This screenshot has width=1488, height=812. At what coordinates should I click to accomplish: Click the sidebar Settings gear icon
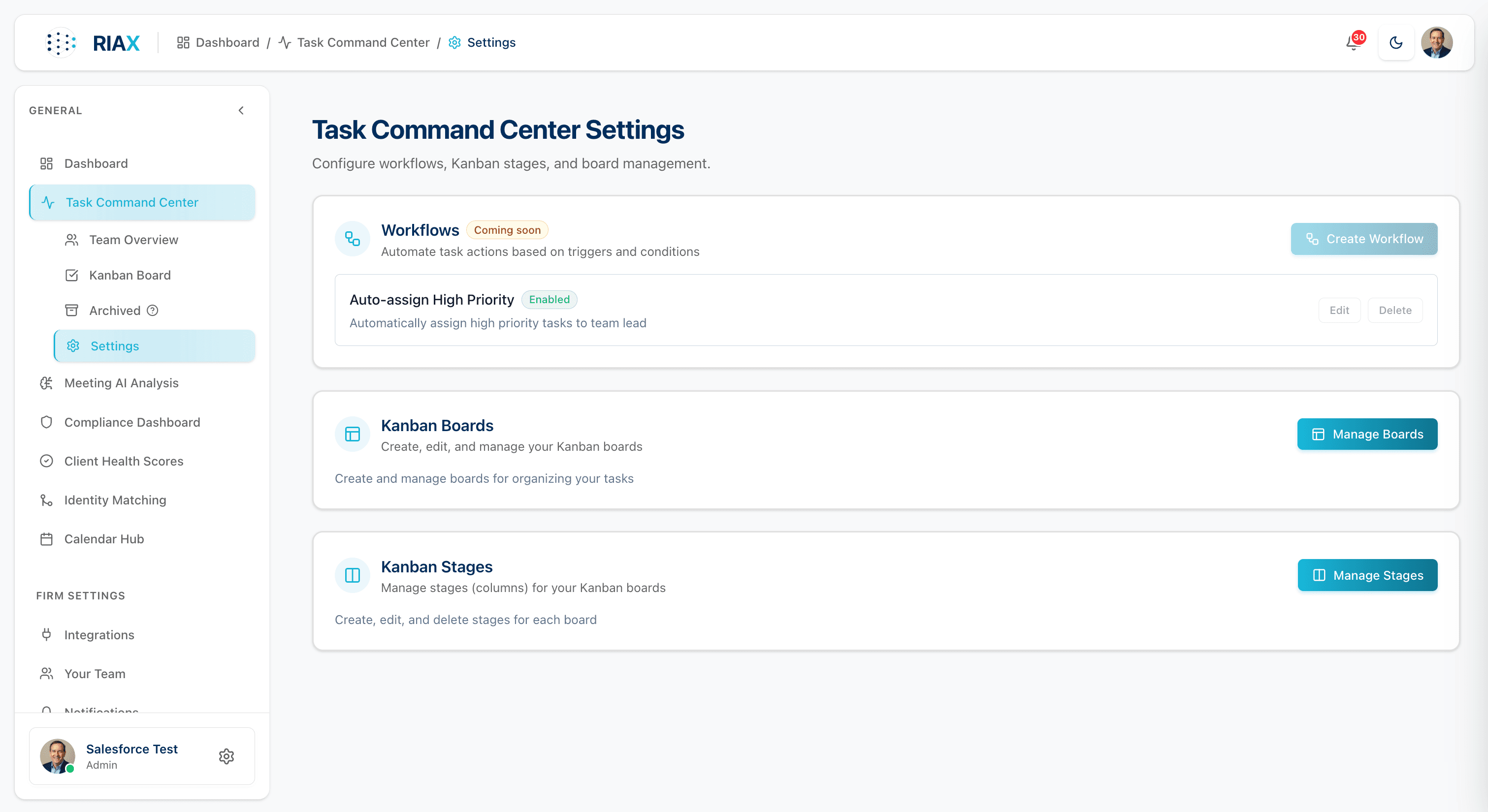click(x=73, y=346)
